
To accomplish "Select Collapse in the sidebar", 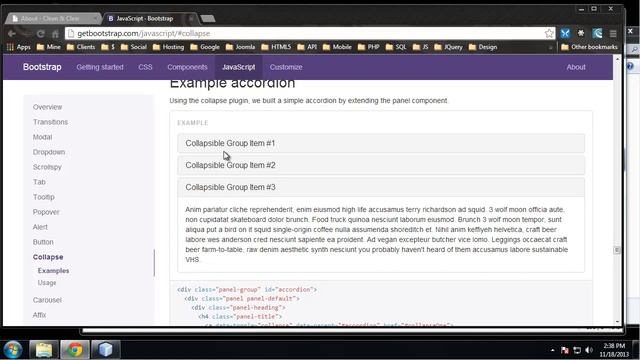I will click(x=48, y=257).
